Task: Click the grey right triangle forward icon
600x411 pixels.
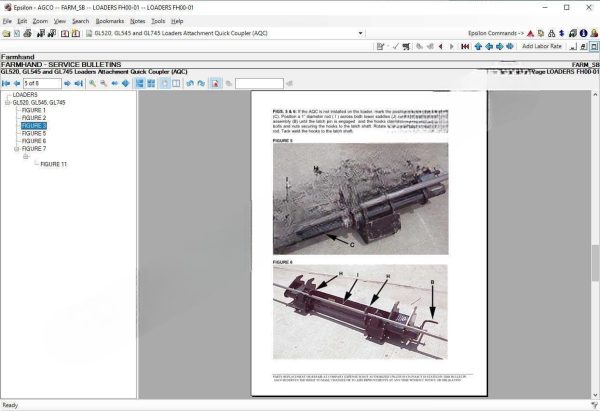Action: (x=452, y=46)
